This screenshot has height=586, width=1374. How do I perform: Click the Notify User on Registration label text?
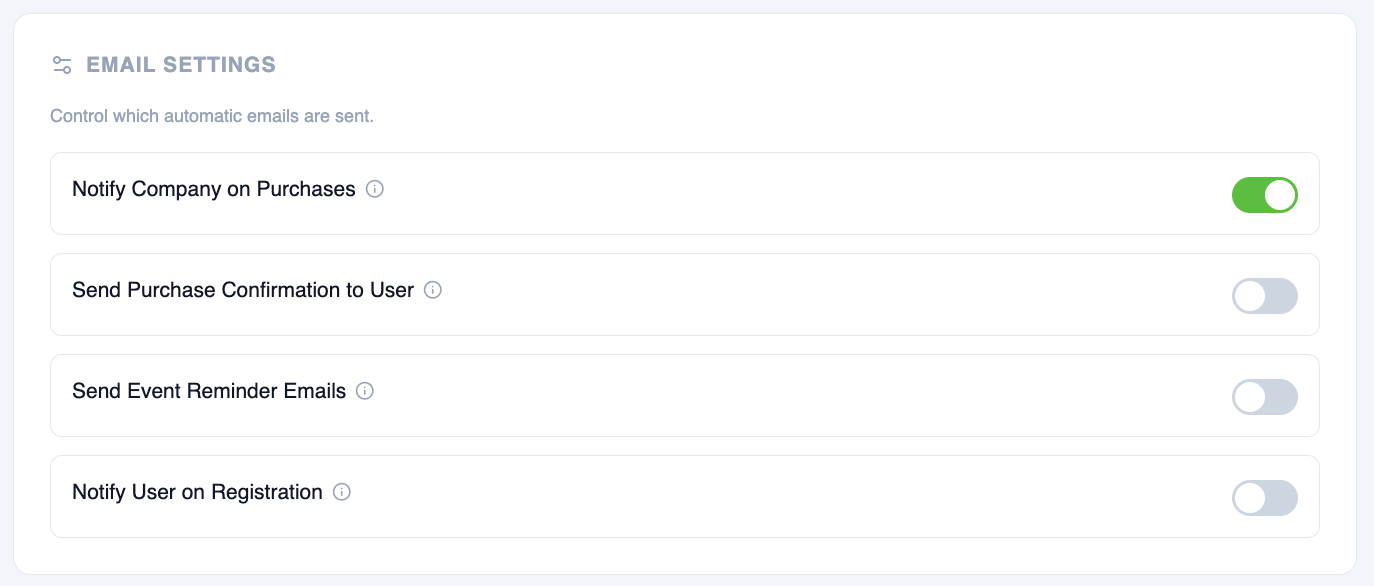197,492
